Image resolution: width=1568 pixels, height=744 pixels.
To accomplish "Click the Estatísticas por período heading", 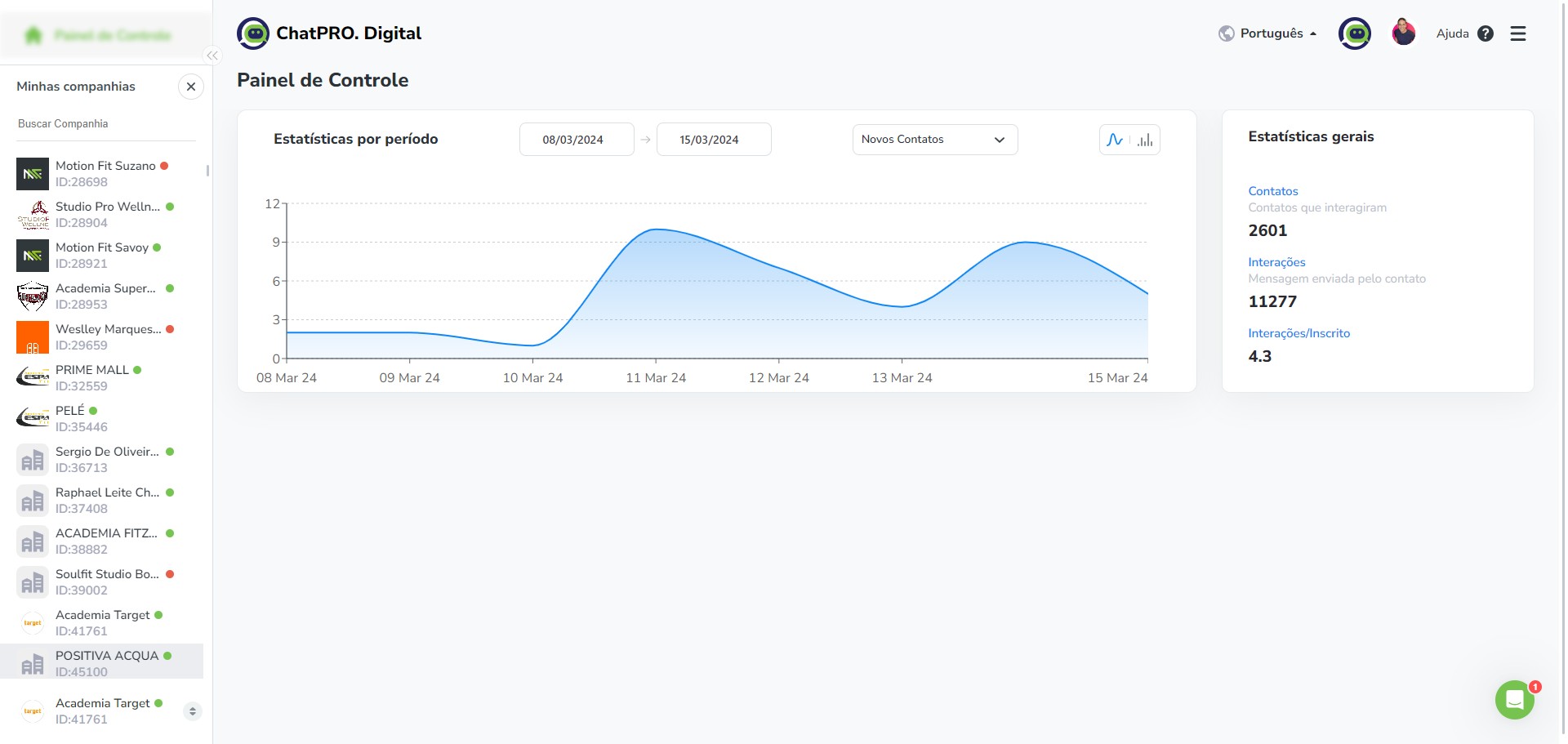I will (x=355, y=139).
